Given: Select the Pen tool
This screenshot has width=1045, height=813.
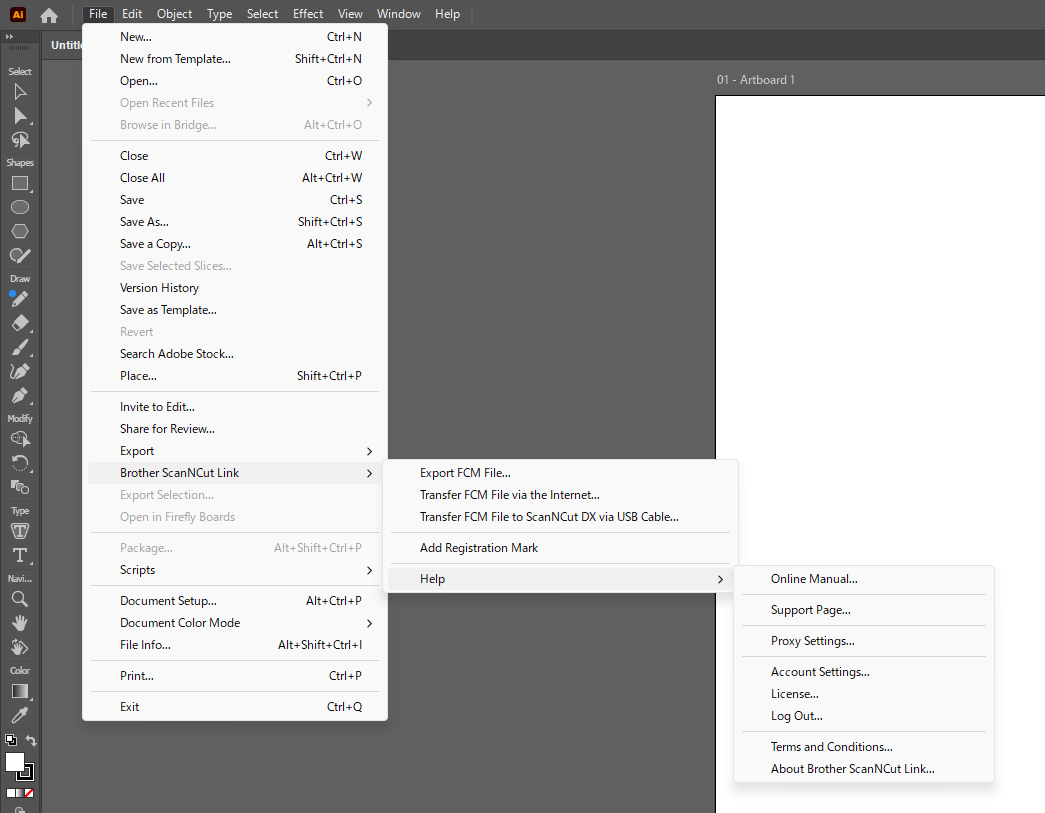Looking at the screenshot, I should coord(20,395).
